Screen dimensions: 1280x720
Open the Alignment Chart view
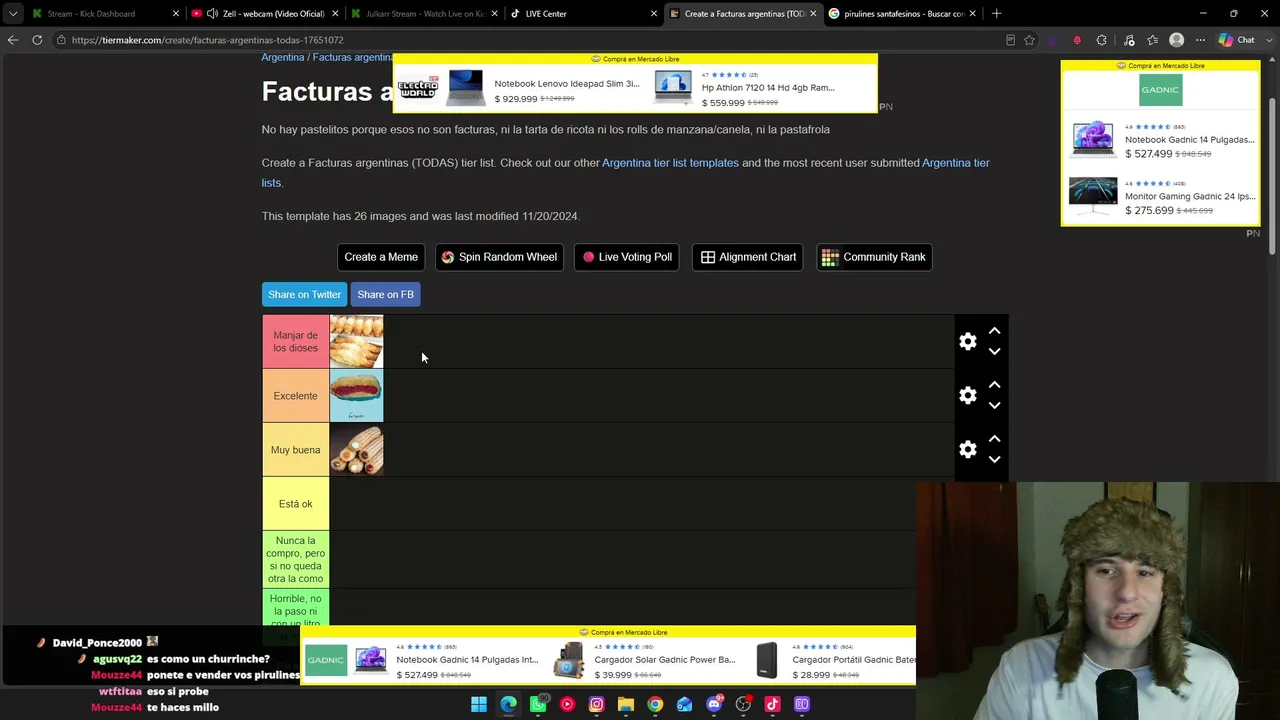(x=748, y=257)
